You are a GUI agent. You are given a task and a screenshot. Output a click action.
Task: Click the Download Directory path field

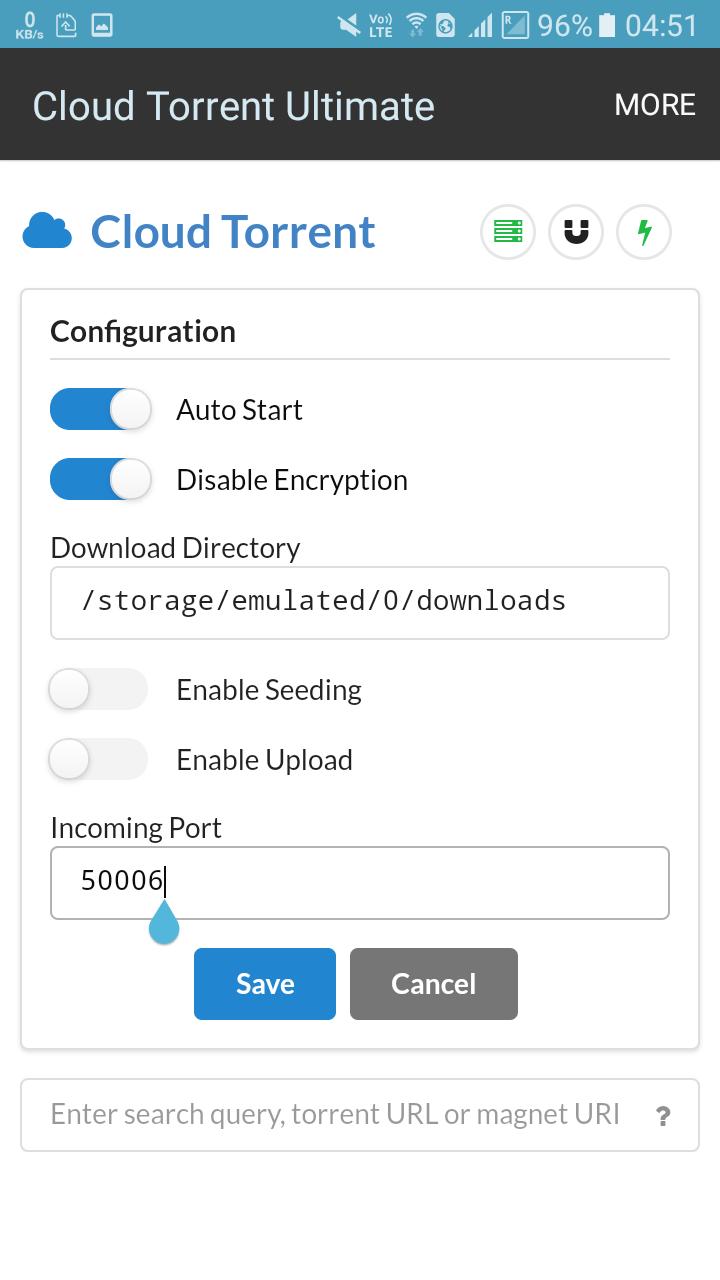pos(360,603)
